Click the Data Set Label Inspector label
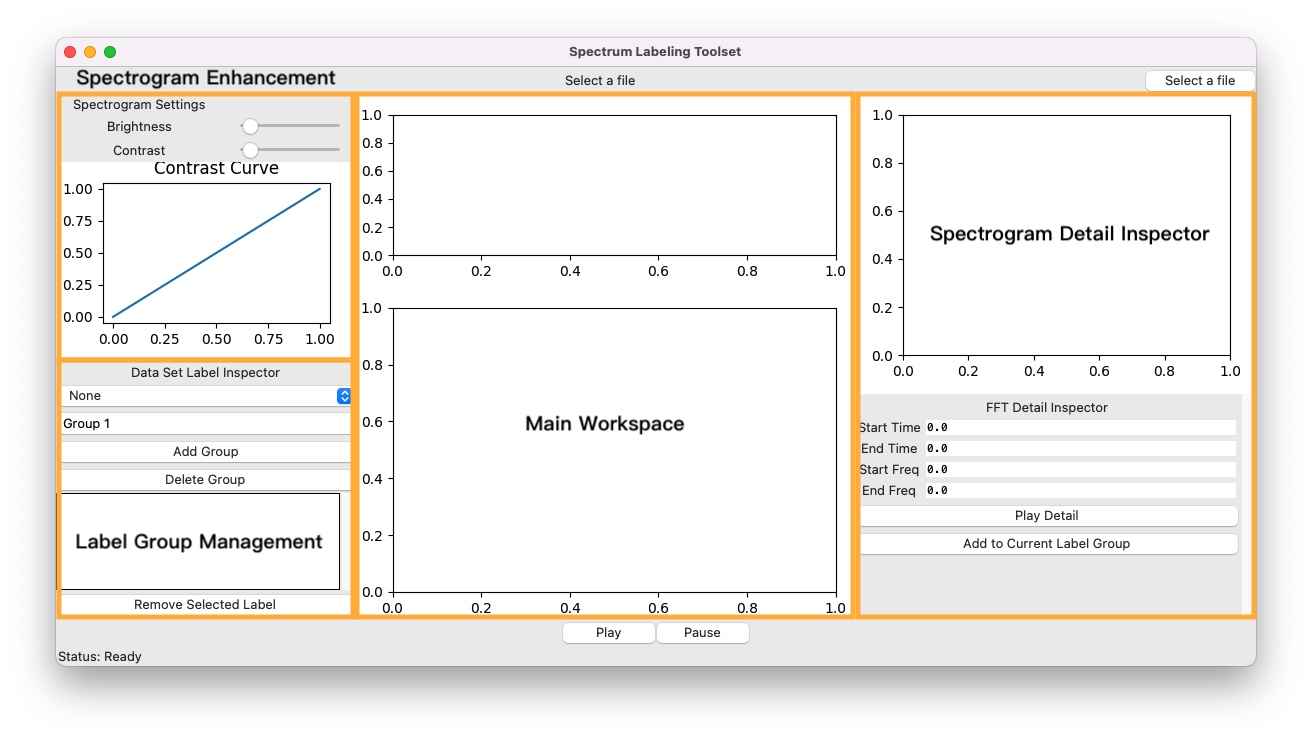Image resolution: width=1312 pixels, height=740 pixels. 206,373
